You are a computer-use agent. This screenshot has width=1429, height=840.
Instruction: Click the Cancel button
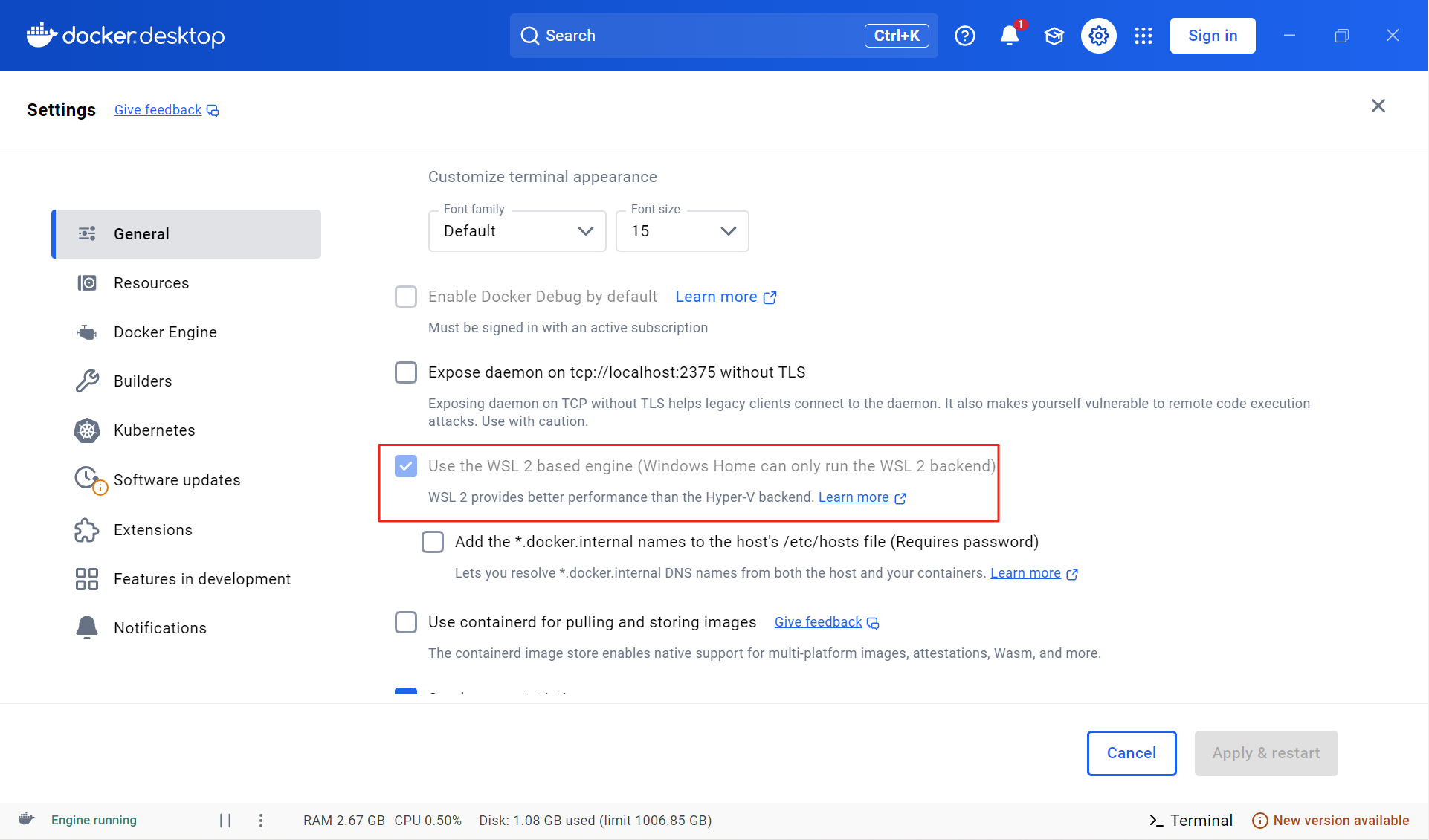pos(1131,753)
